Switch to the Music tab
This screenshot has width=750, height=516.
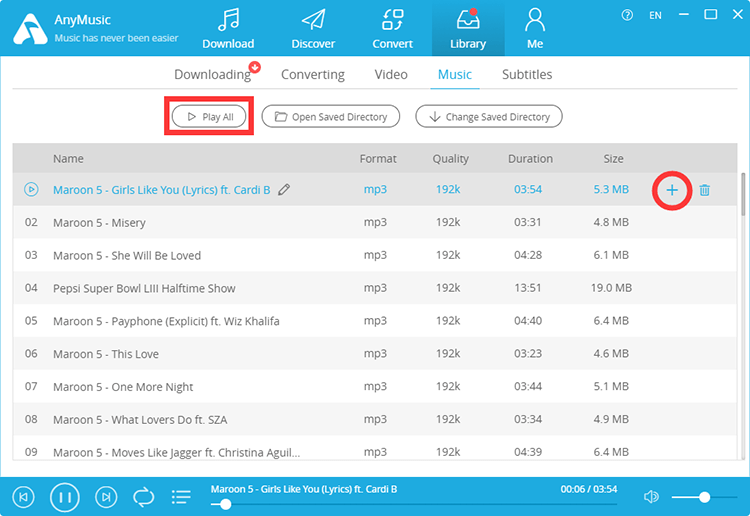[x=455, y=75]
